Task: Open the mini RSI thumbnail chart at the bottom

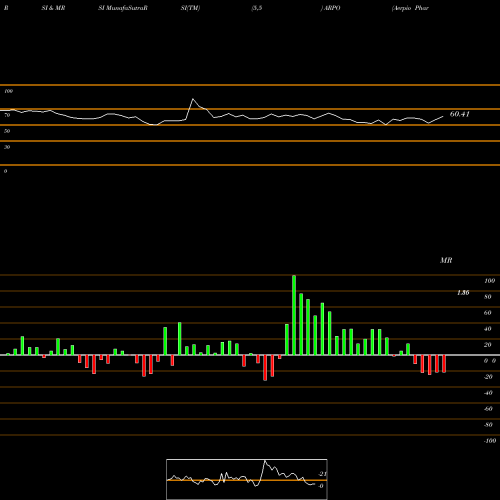Action: click(x=247, y=479)
